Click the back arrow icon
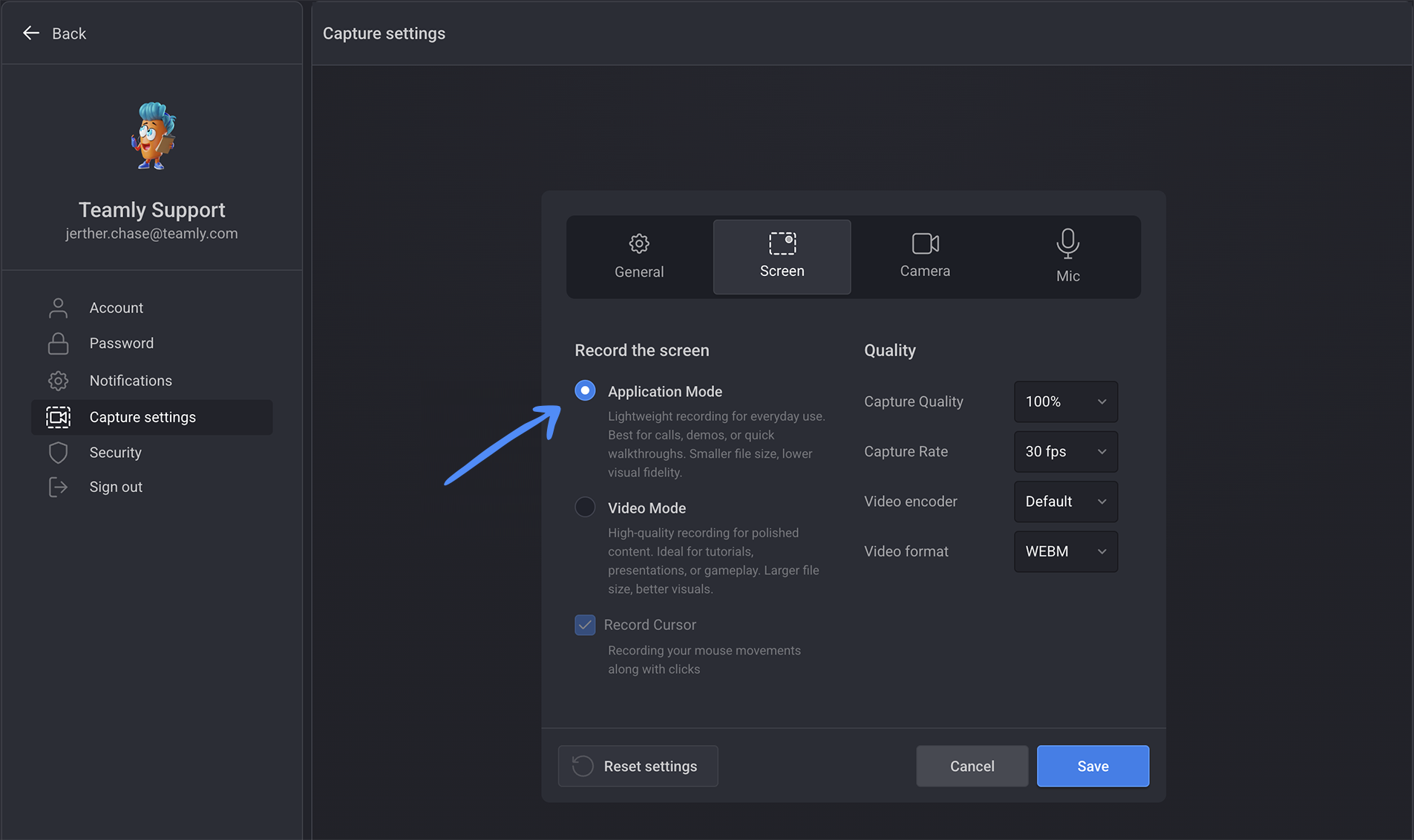 pos(30,33)
